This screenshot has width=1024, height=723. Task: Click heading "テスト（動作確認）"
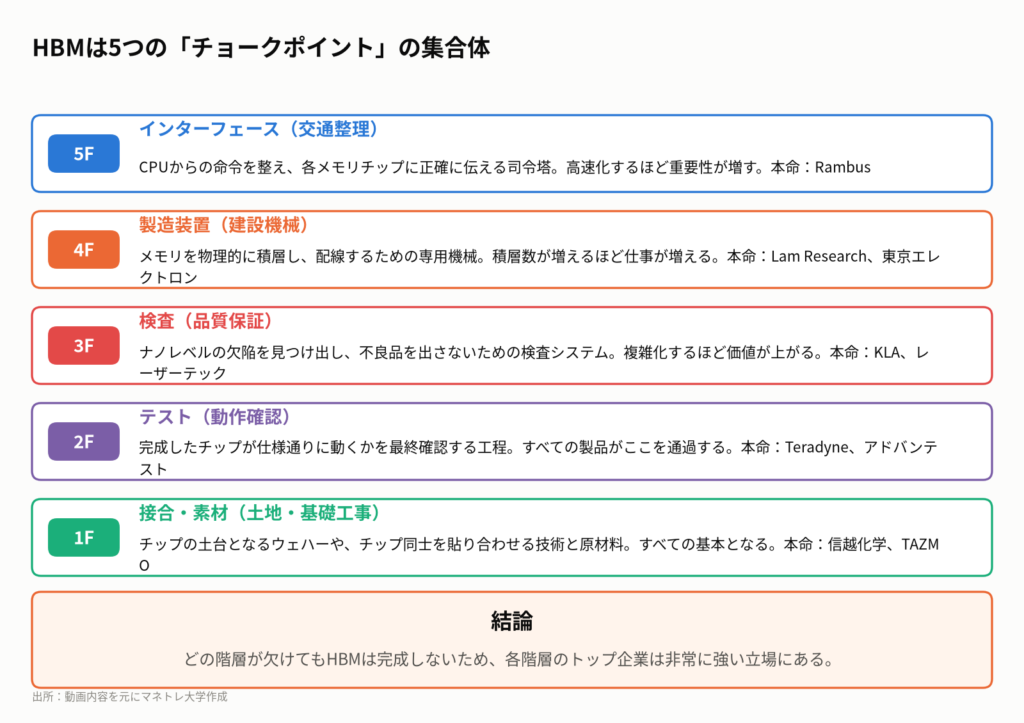point(214,417)
